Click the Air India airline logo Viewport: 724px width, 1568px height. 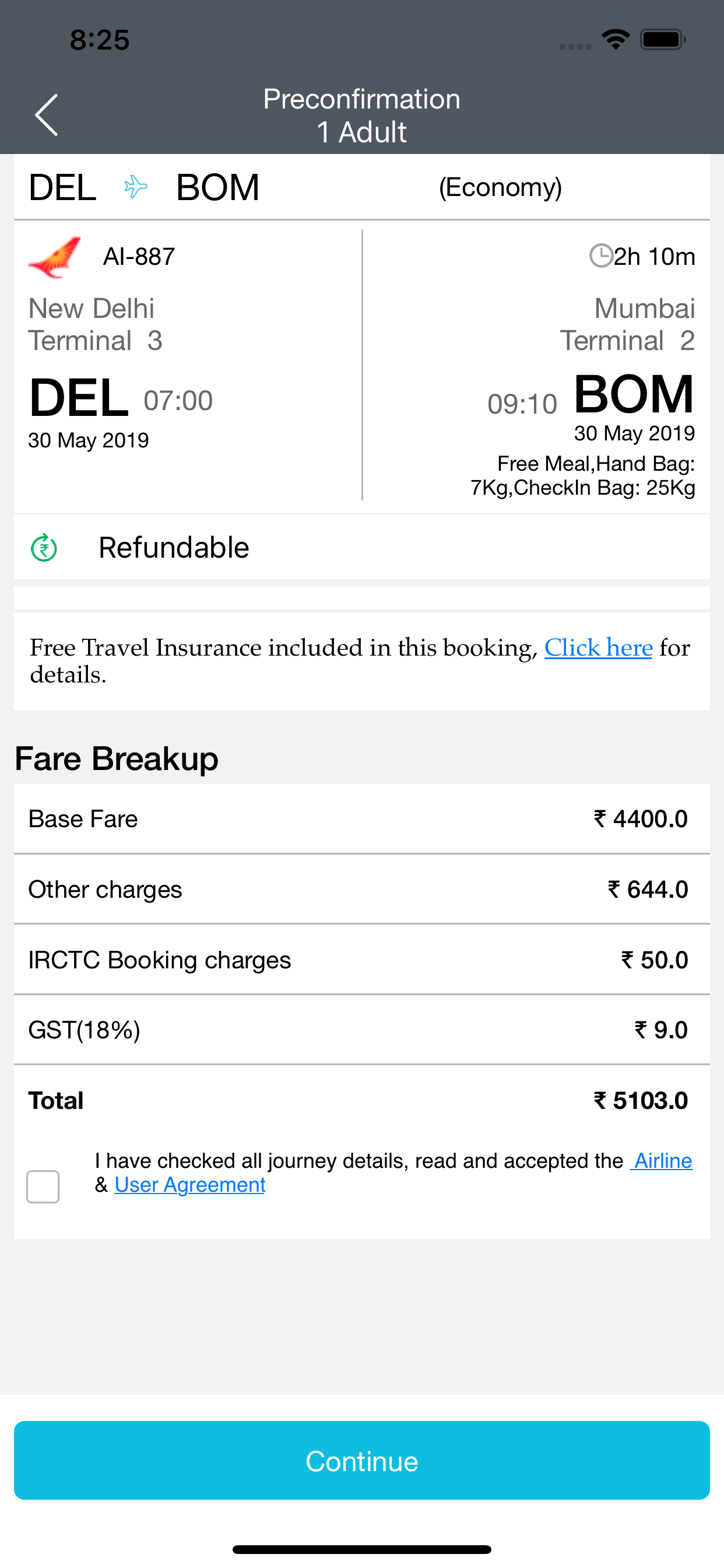(55, 257)
